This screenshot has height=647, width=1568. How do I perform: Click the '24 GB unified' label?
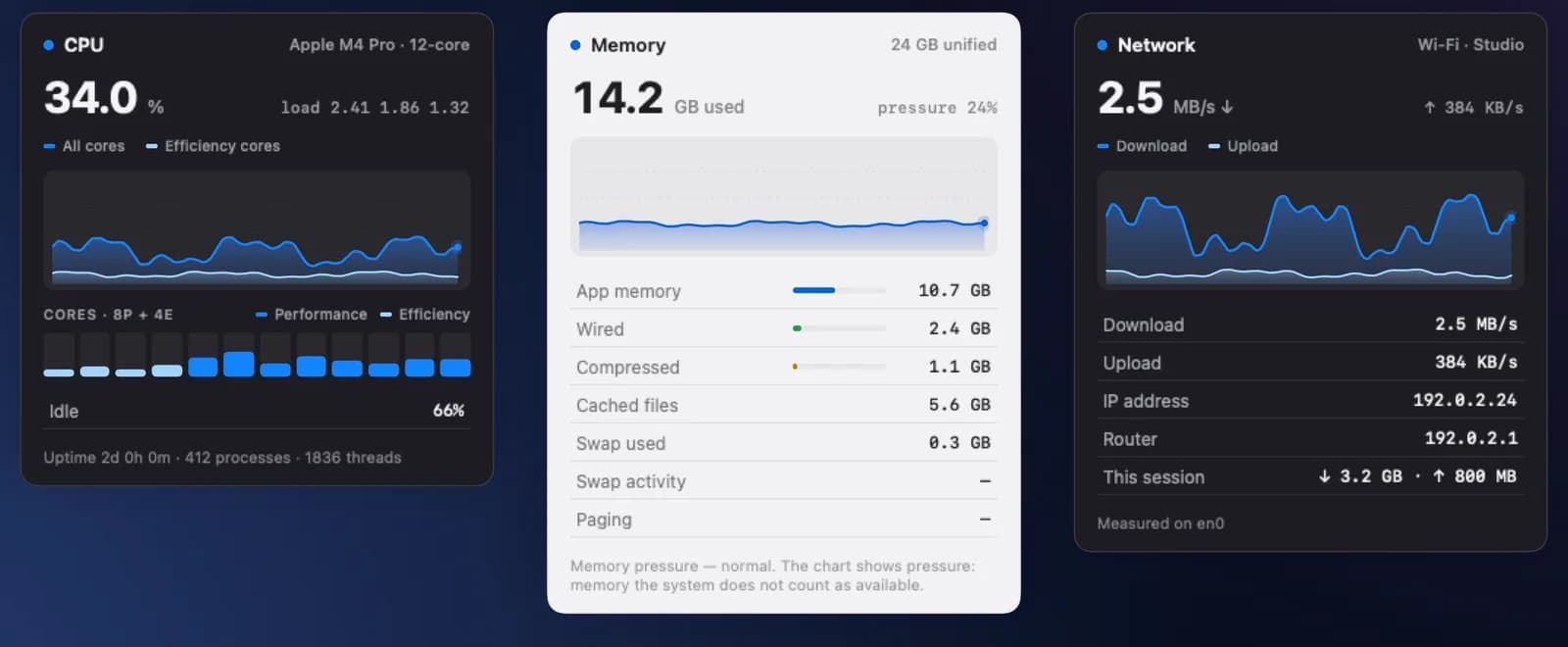pyautogui.click(x=944, y=45)
